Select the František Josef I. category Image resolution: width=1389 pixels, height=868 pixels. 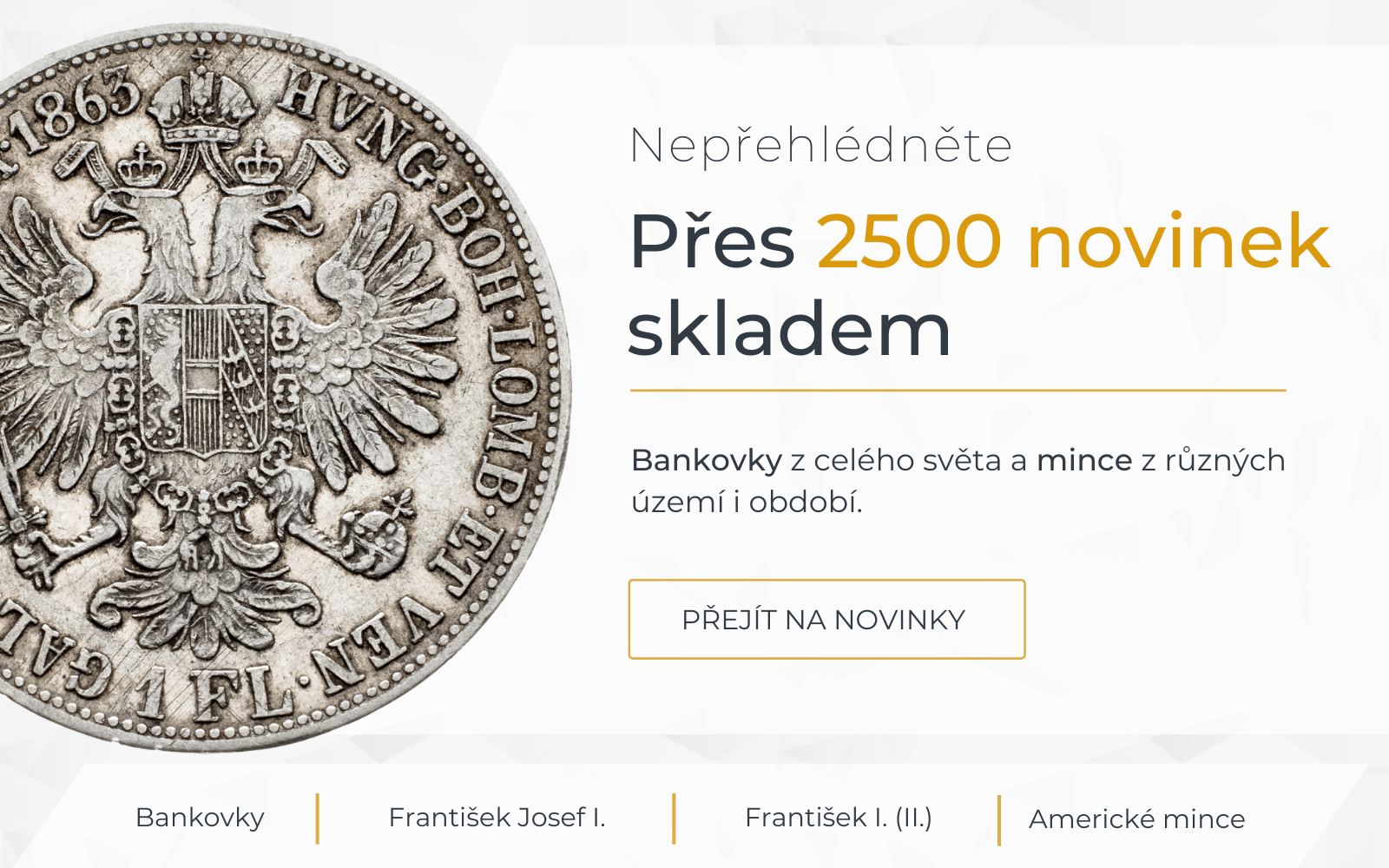point(499,817)
